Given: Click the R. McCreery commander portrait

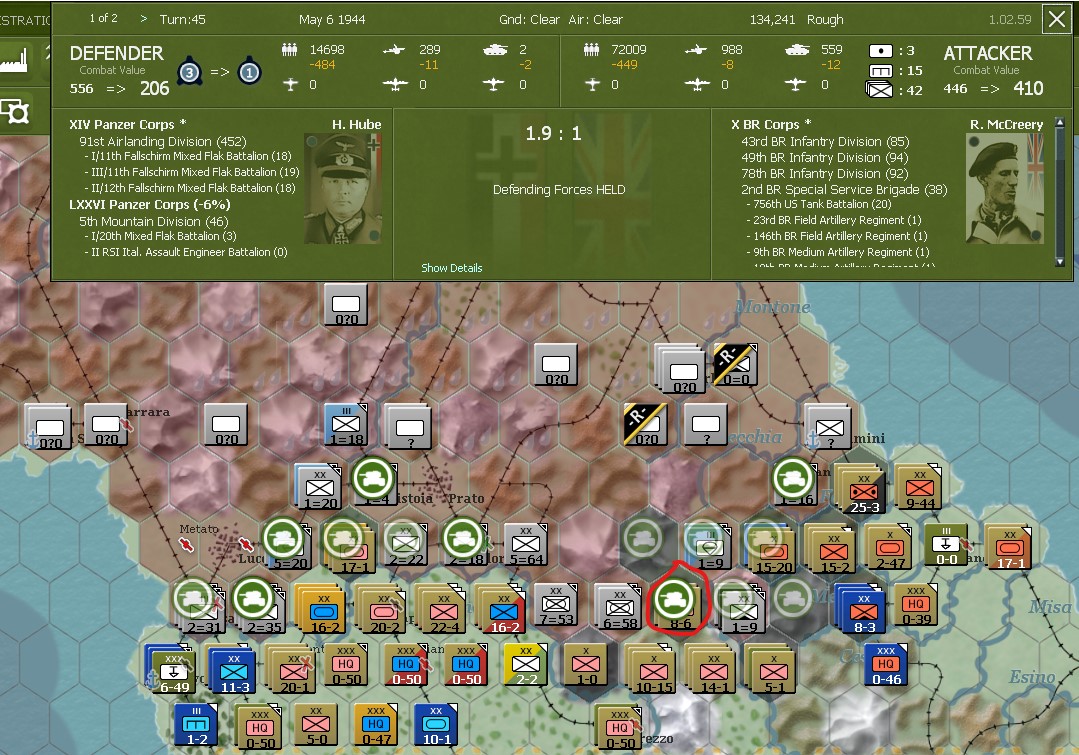Looking at the screenshot, I should click(x=1005, y=189).
